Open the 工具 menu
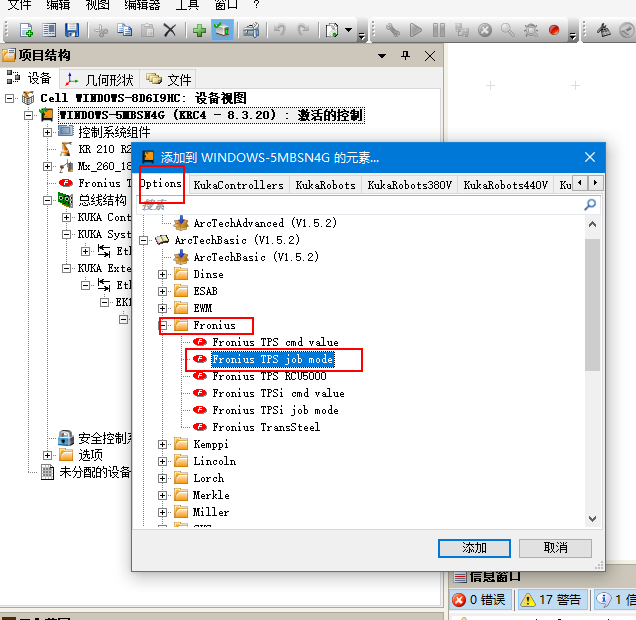Image resolution: width=636 pixels, height=620 pixels. pyautogui.click(x=187, y=5)
